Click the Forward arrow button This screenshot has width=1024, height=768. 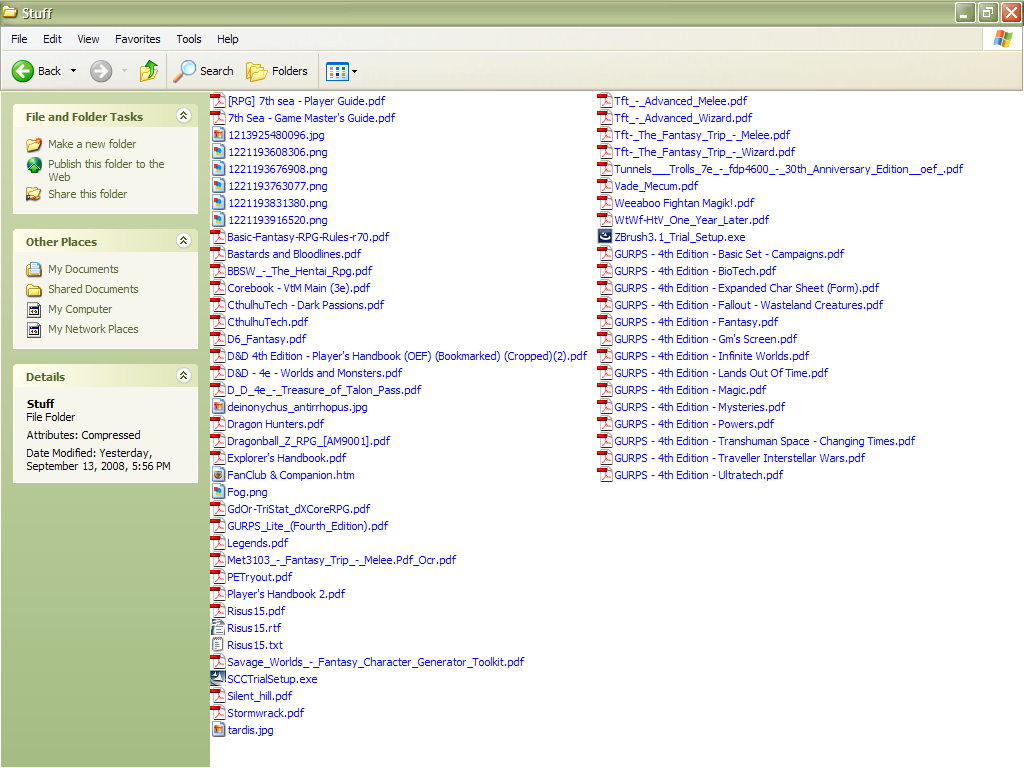click(x=101, y=71)
